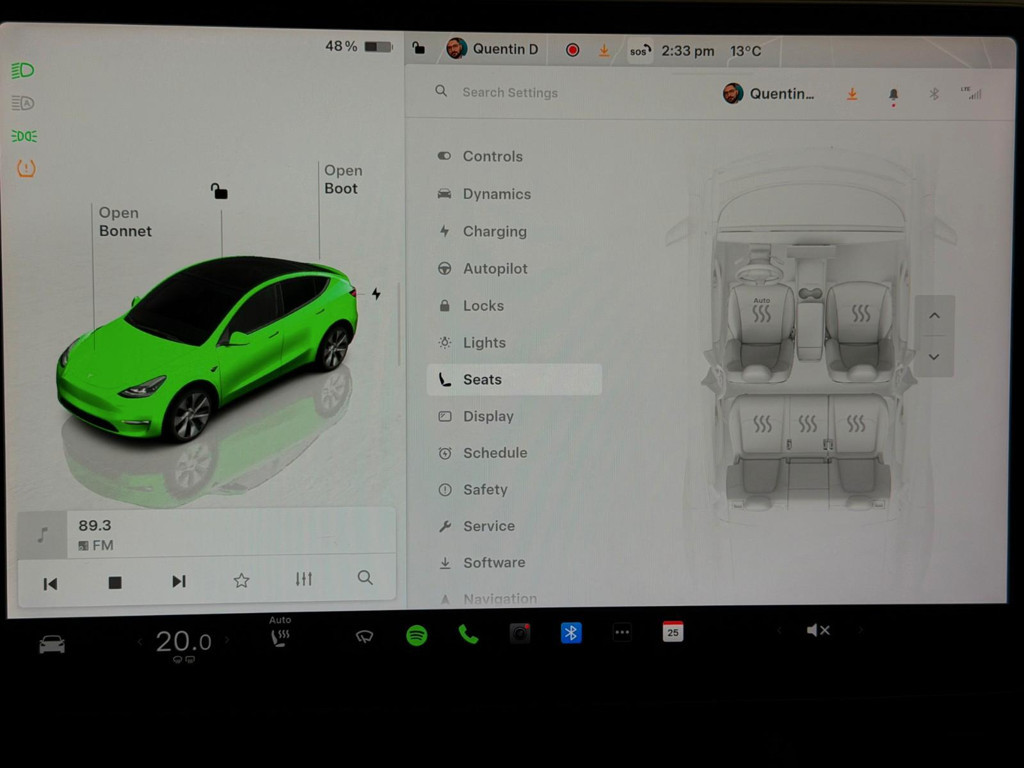
Task: Switch to the Charging settings tab
Action: click(496, 231)
